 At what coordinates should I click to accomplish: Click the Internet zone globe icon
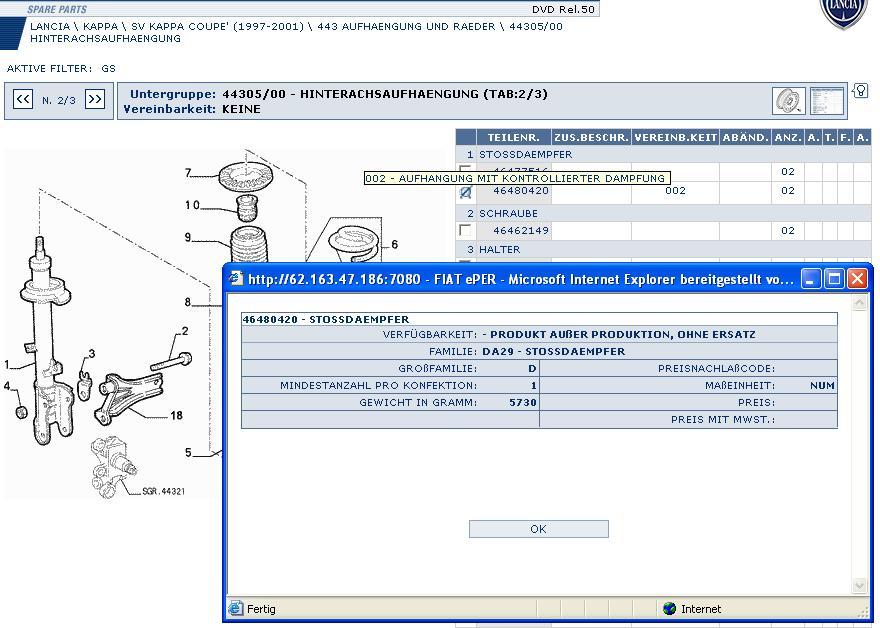tap(669, 608)
